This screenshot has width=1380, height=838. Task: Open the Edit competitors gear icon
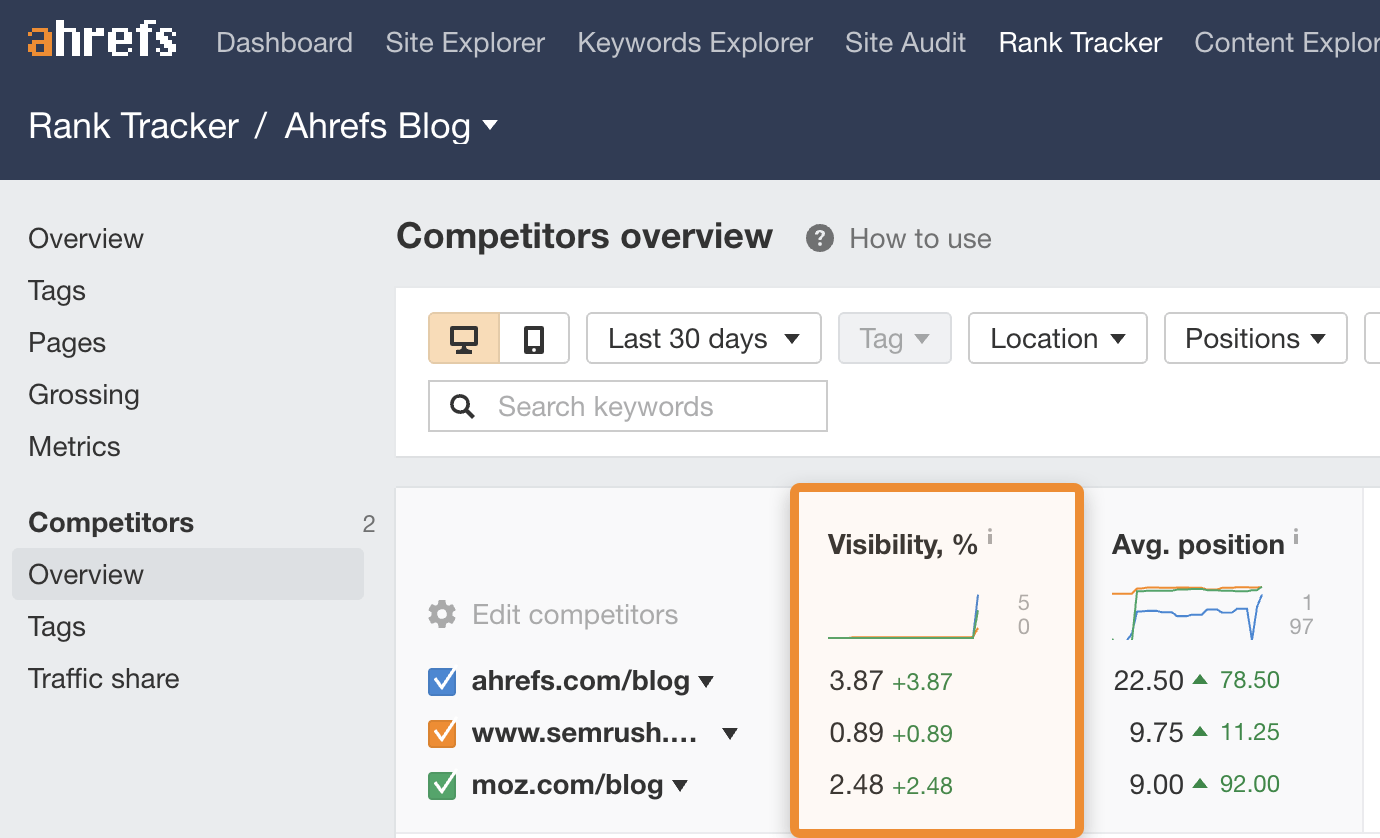pos(441,616)
